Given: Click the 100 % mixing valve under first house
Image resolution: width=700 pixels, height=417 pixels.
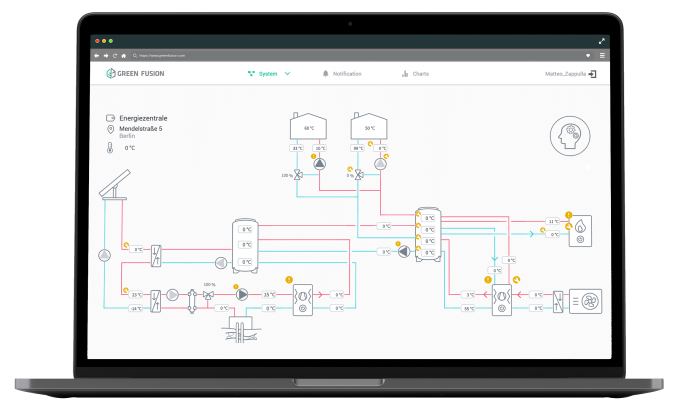Looking at the screenshot, I should click(298, 175).
